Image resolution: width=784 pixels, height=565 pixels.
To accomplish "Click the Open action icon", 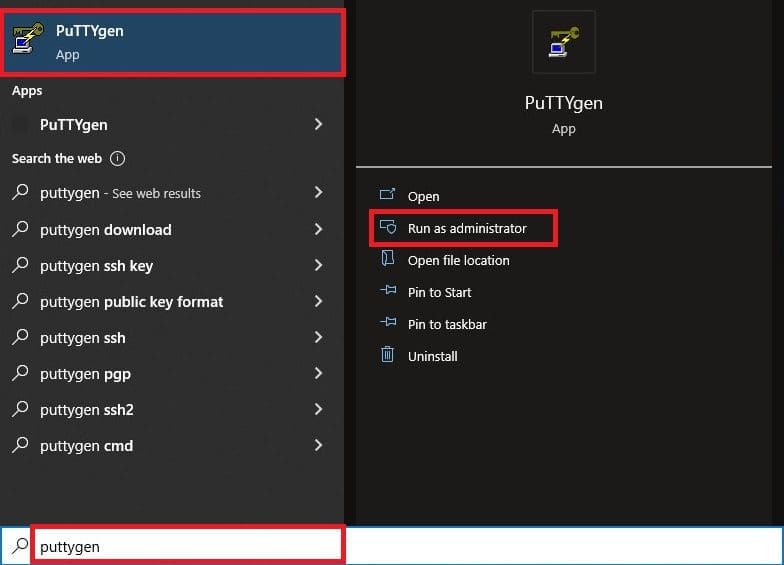I will tap(388, 194).
